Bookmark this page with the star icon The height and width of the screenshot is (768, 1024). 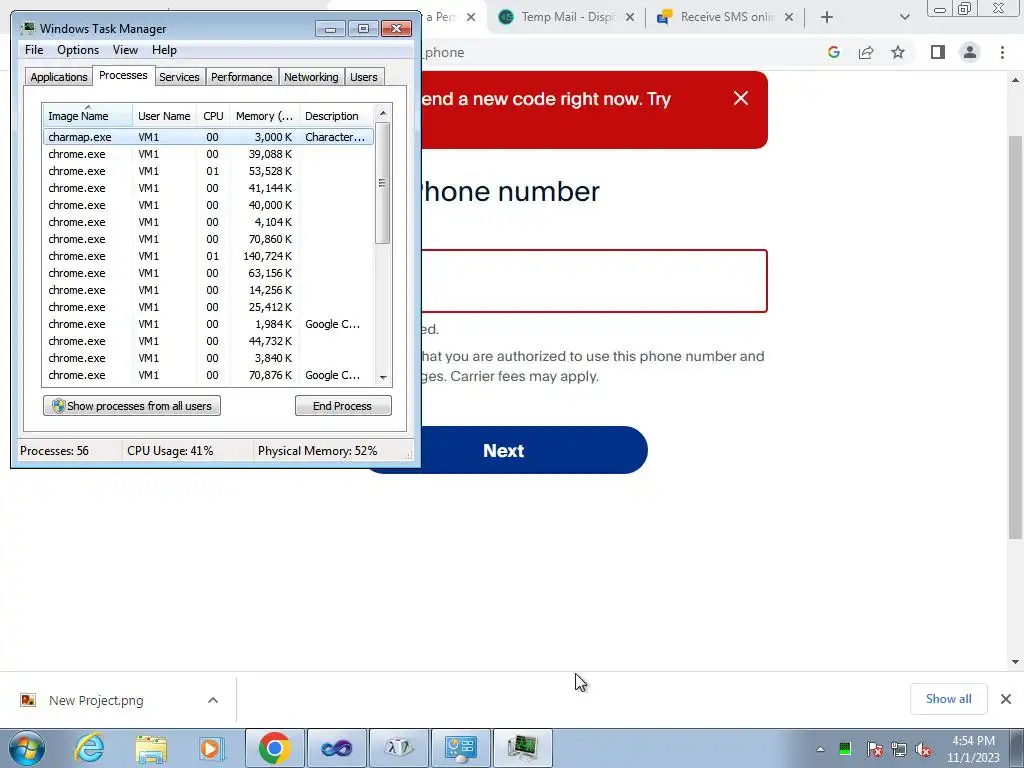tap(898, 52)
